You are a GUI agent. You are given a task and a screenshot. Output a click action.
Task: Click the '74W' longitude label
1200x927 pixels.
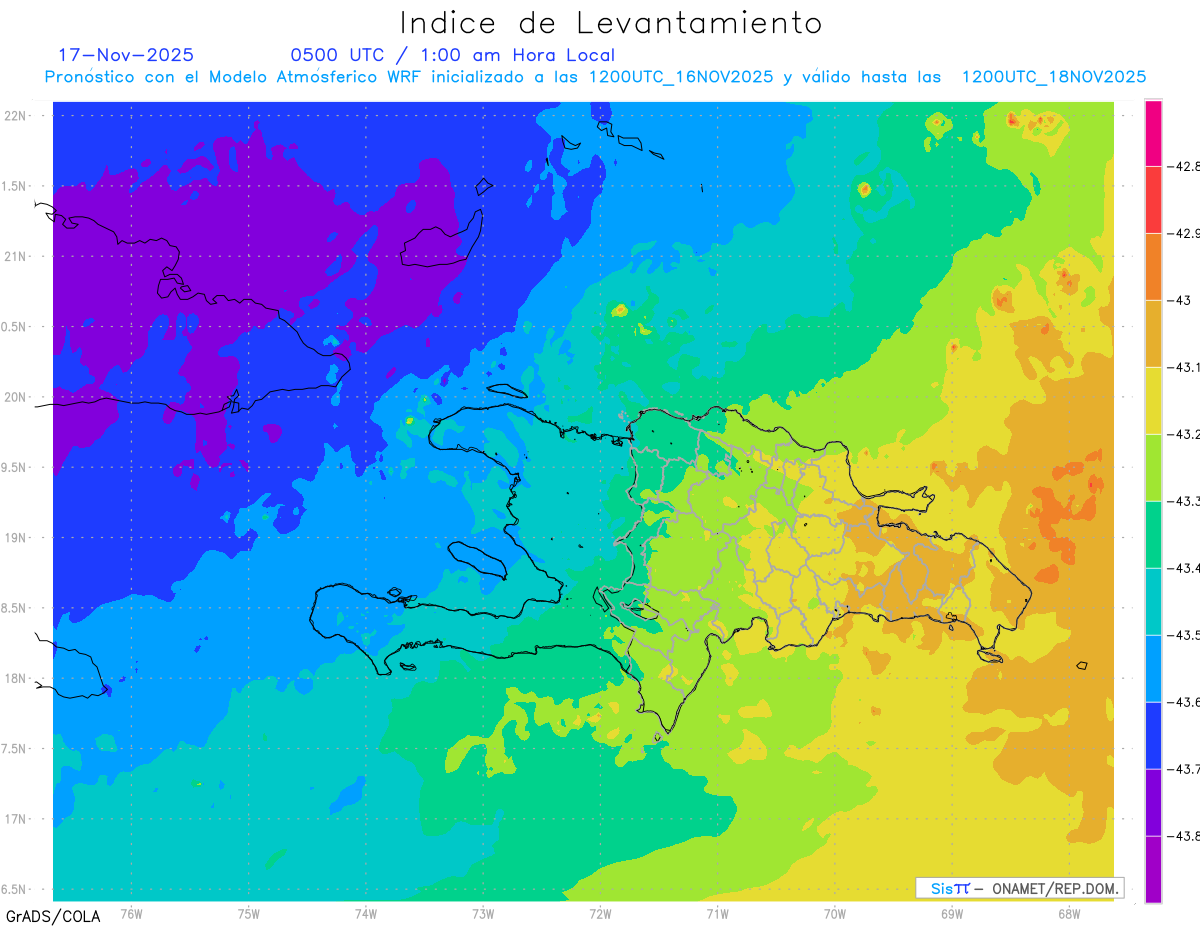tap(366, 914)
